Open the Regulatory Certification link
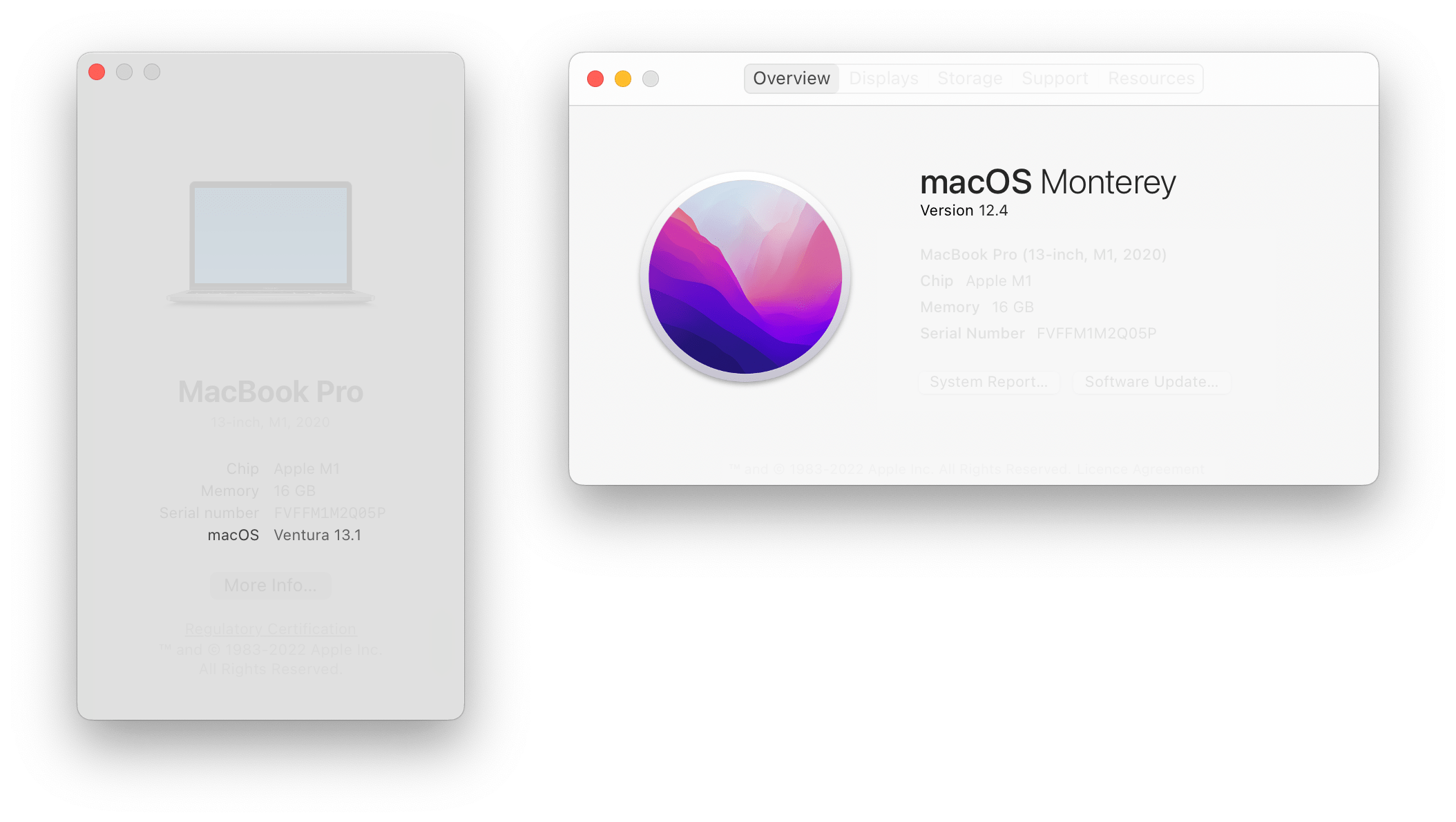This screenshot has height=822, width=1456. (270, 629)
